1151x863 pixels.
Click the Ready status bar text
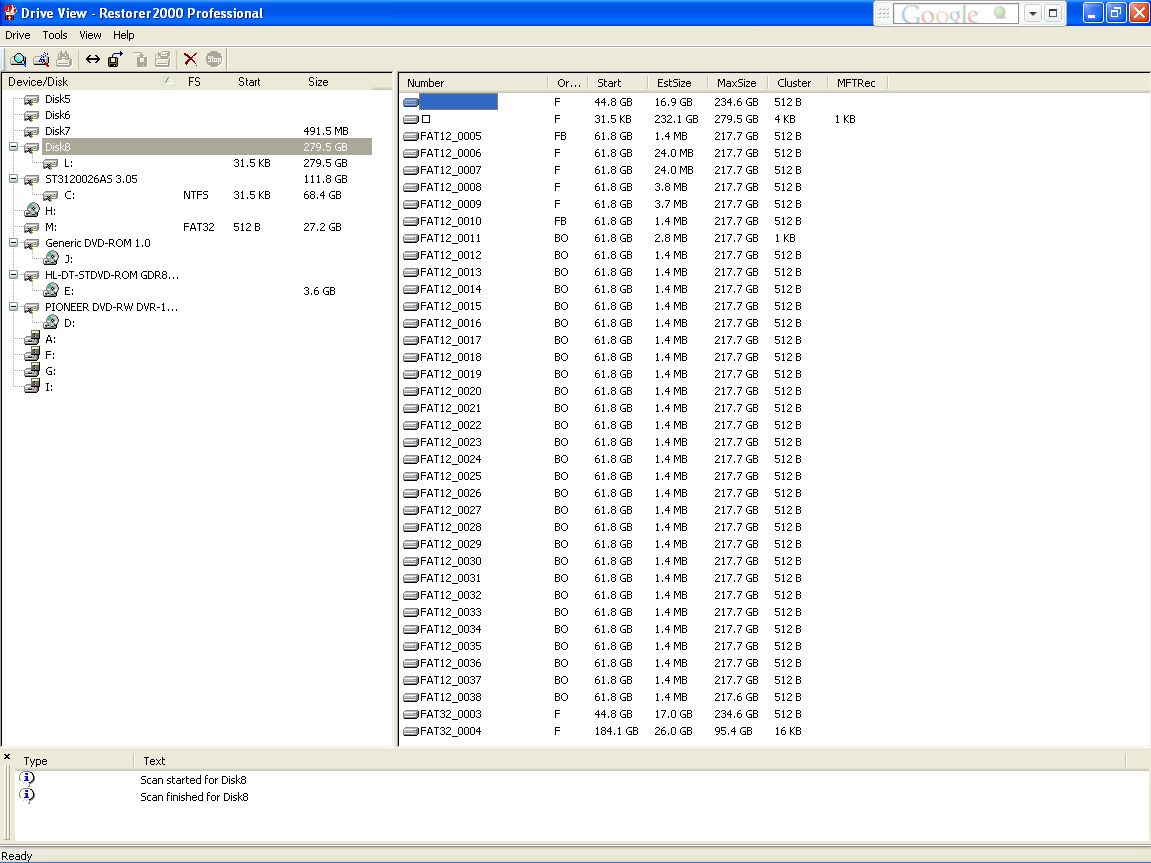point(16,856)
